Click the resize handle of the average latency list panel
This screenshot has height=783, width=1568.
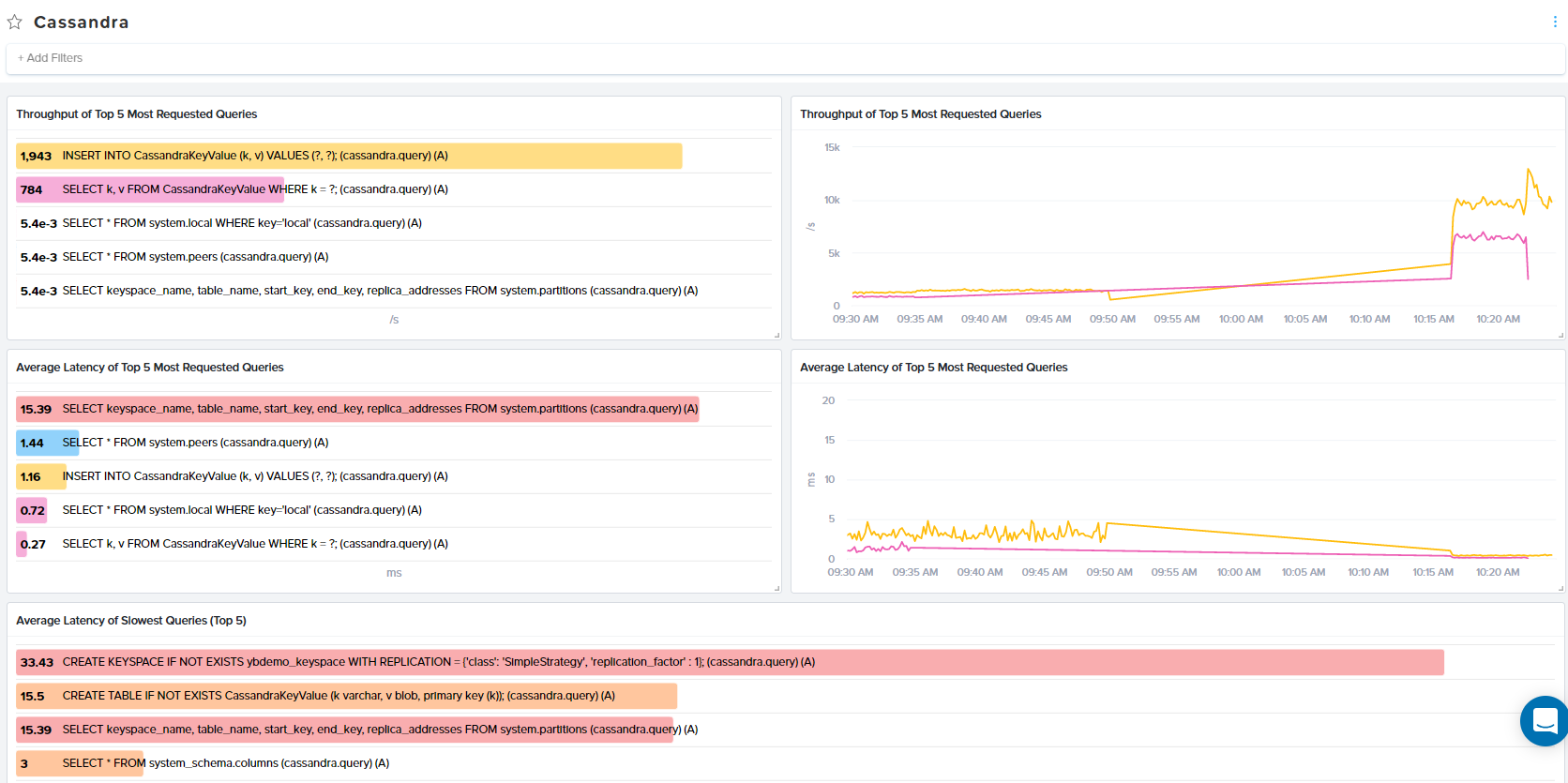pyautogui.click(x=776, y=588)
